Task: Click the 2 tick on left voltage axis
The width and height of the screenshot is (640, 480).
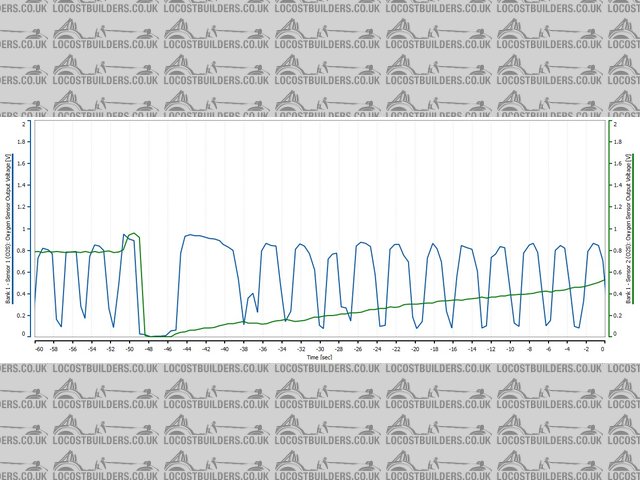Action: click(24, 124)
